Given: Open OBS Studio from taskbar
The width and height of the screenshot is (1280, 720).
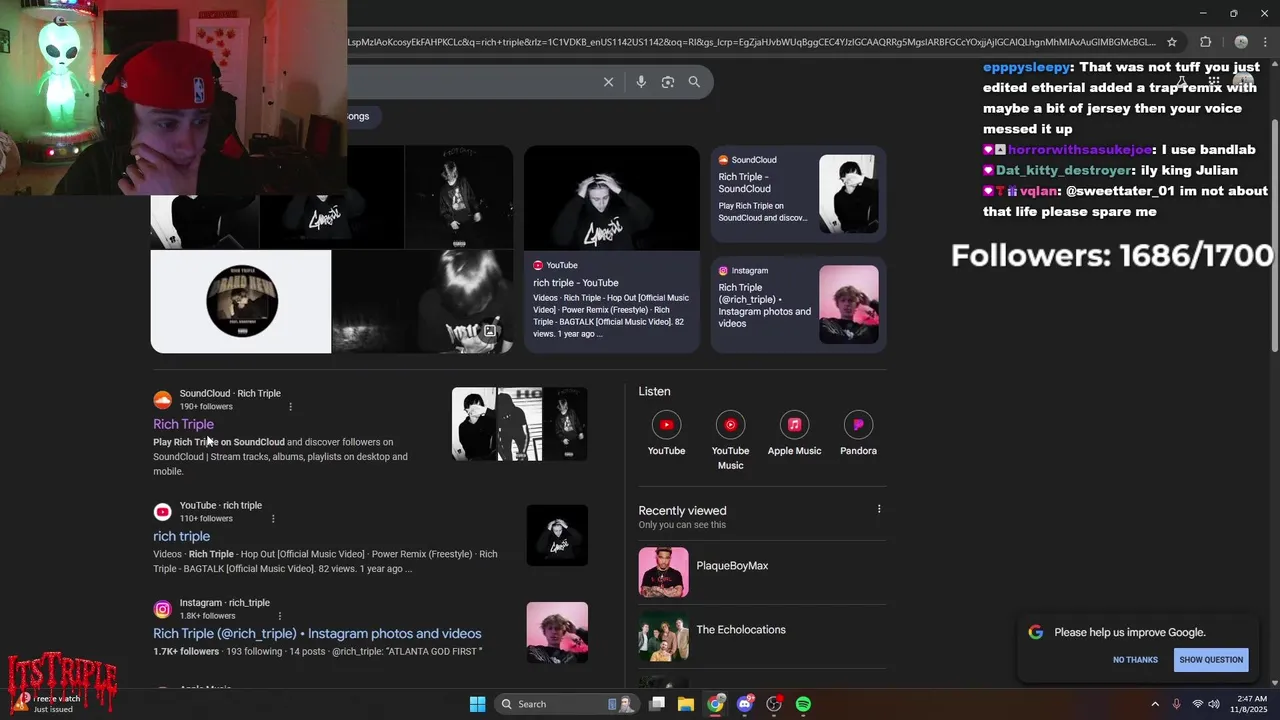Looking at the screenshot, I should [x=774, y=704].
